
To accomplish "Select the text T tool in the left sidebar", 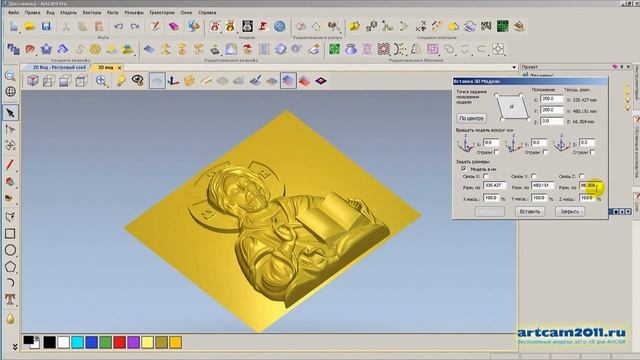I will point(10,299).
